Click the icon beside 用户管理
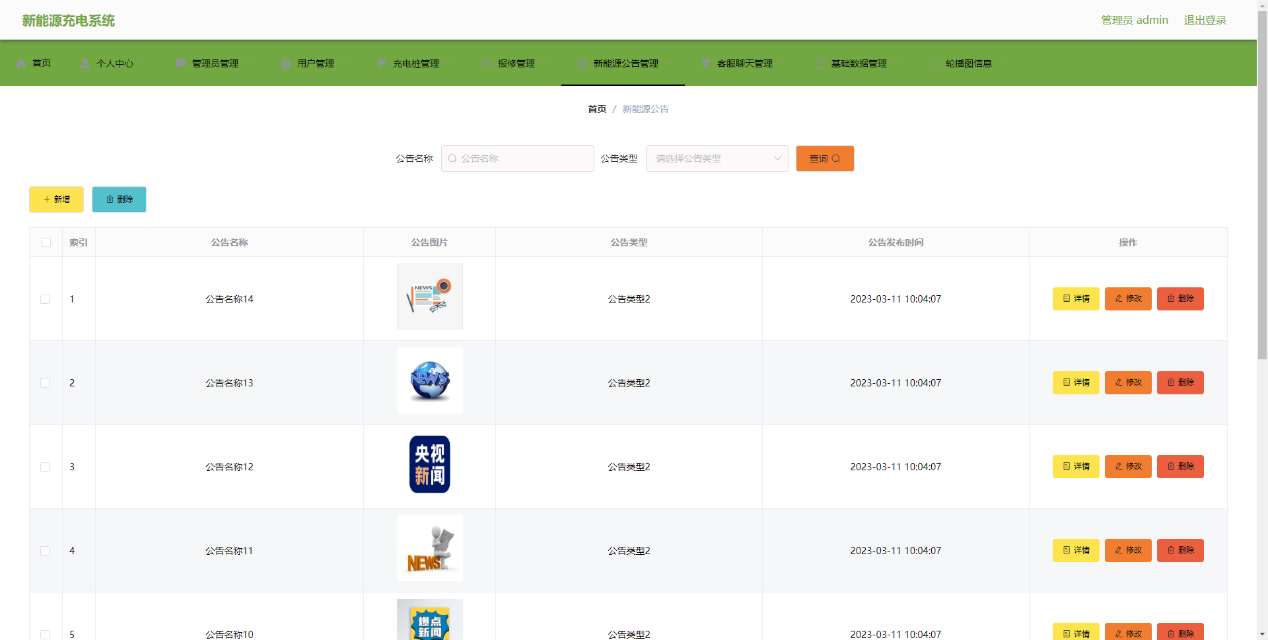Viewport: 1268px width, 640px height. 286,63
